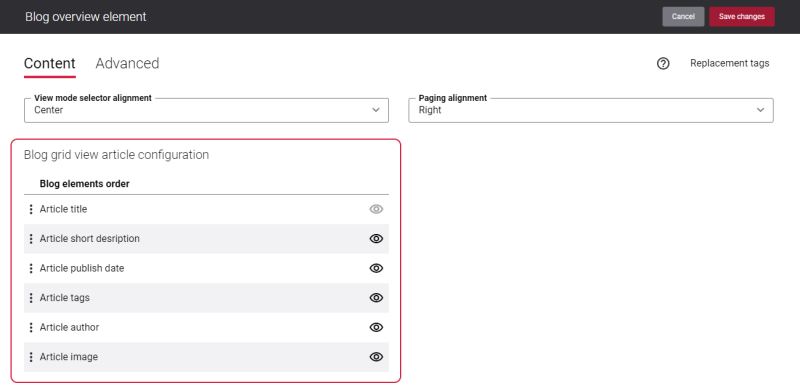Click the help question mark icon
This screenshot has height=391, width=800.
point(663,63)
